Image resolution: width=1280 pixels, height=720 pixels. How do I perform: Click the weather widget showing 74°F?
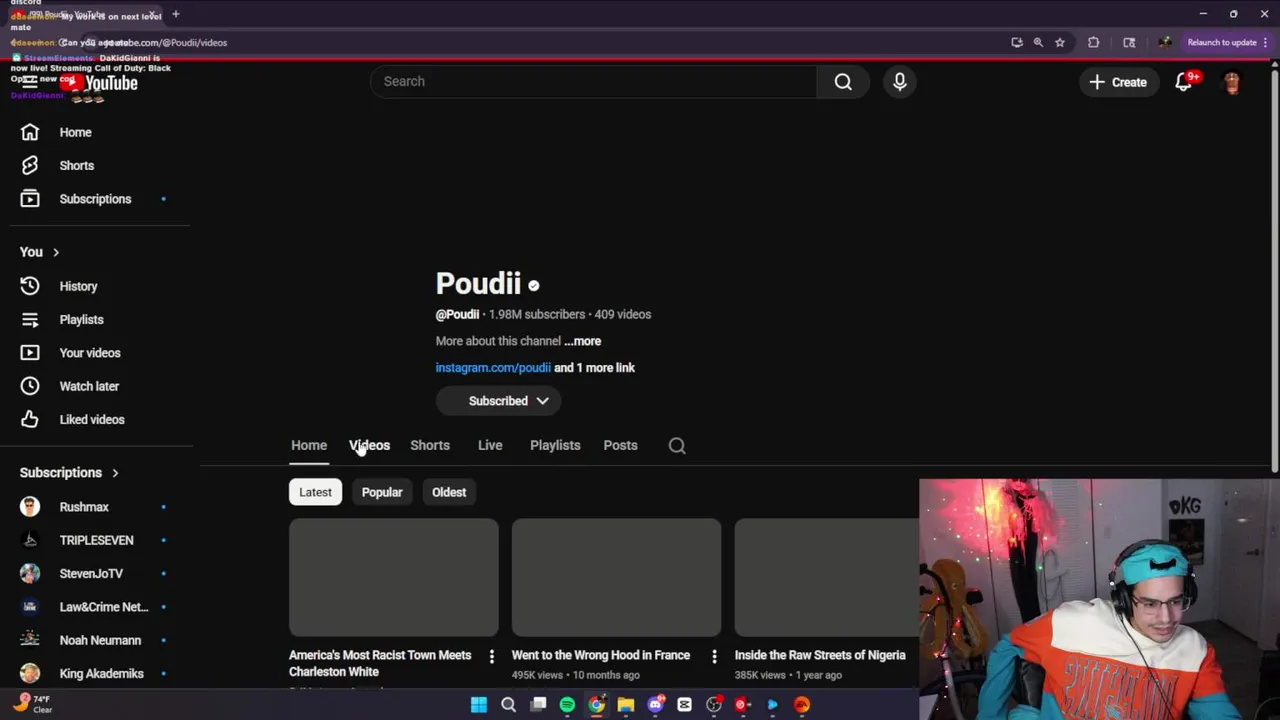tap(32, 704)
